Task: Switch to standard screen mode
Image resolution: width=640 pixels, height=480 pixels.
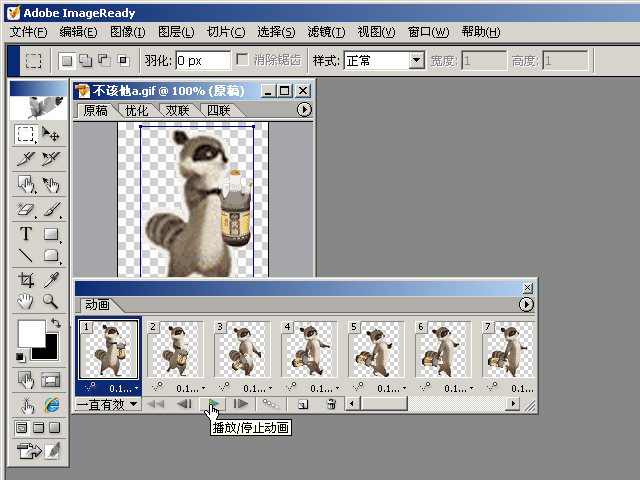Action: coord(22,428)
